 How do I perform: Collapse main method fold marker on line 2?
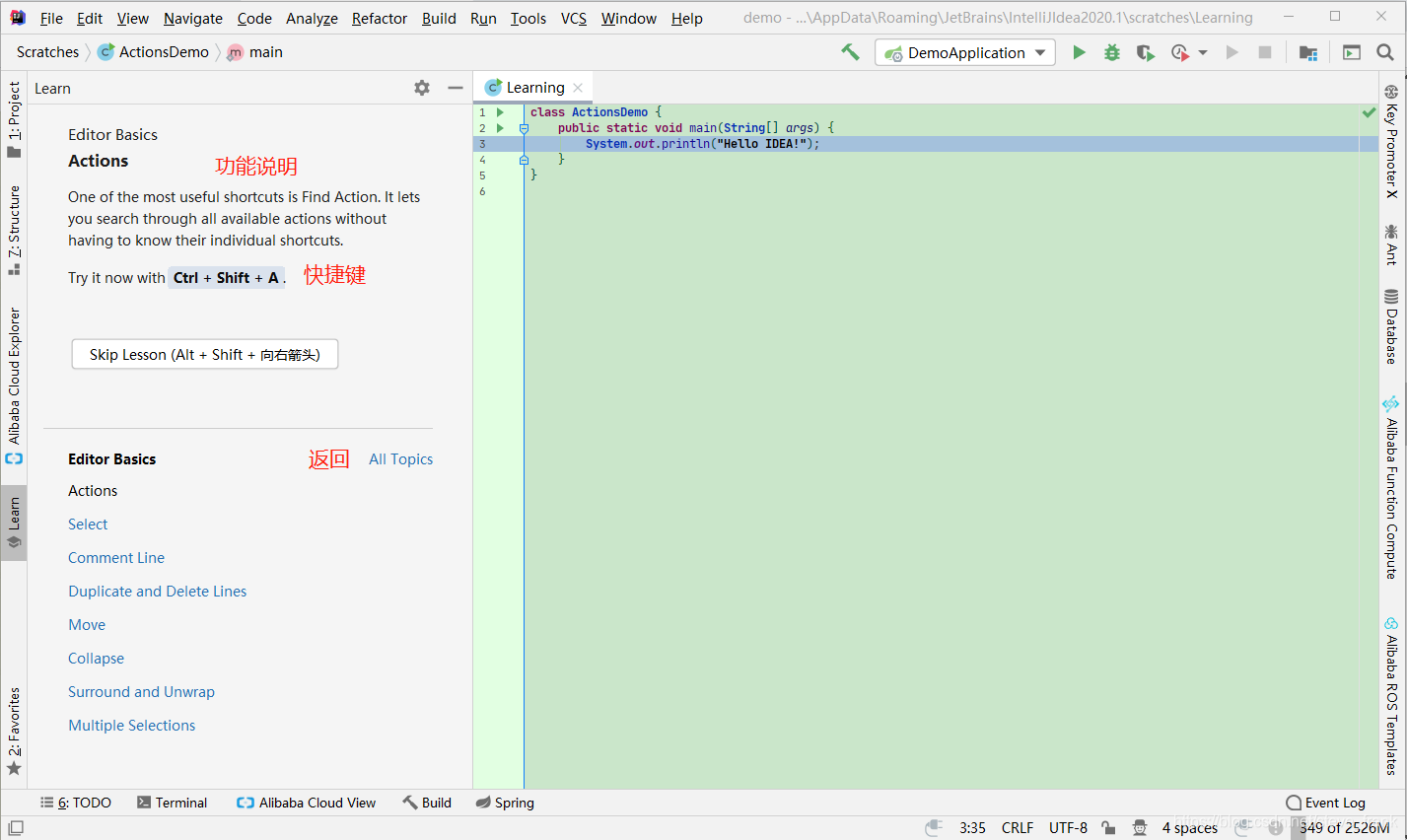(x=524, y=128)
